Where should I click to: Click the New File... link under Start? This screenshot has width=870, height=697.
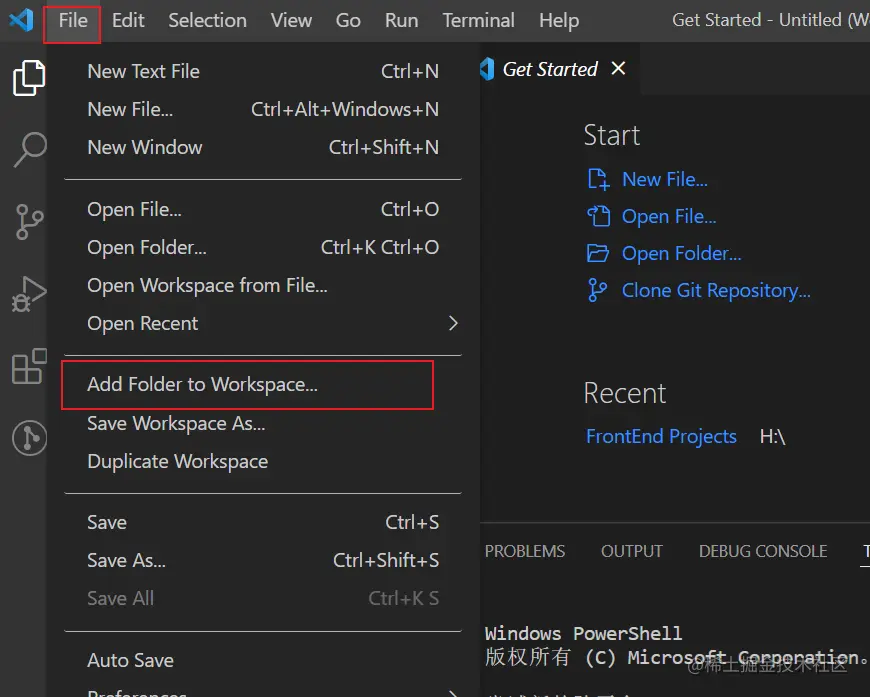(664, 179)
